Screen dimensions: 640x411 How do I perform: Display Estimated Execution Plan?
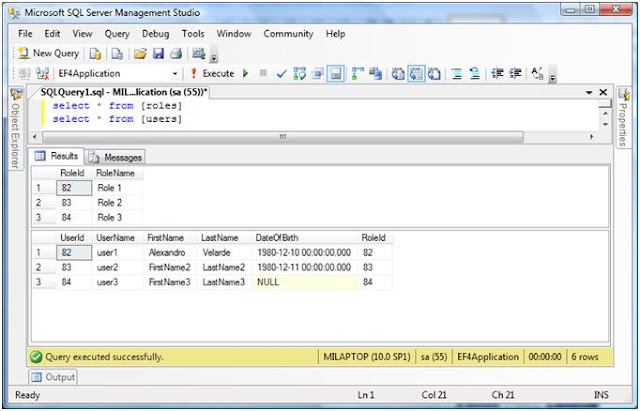(300, 74)
